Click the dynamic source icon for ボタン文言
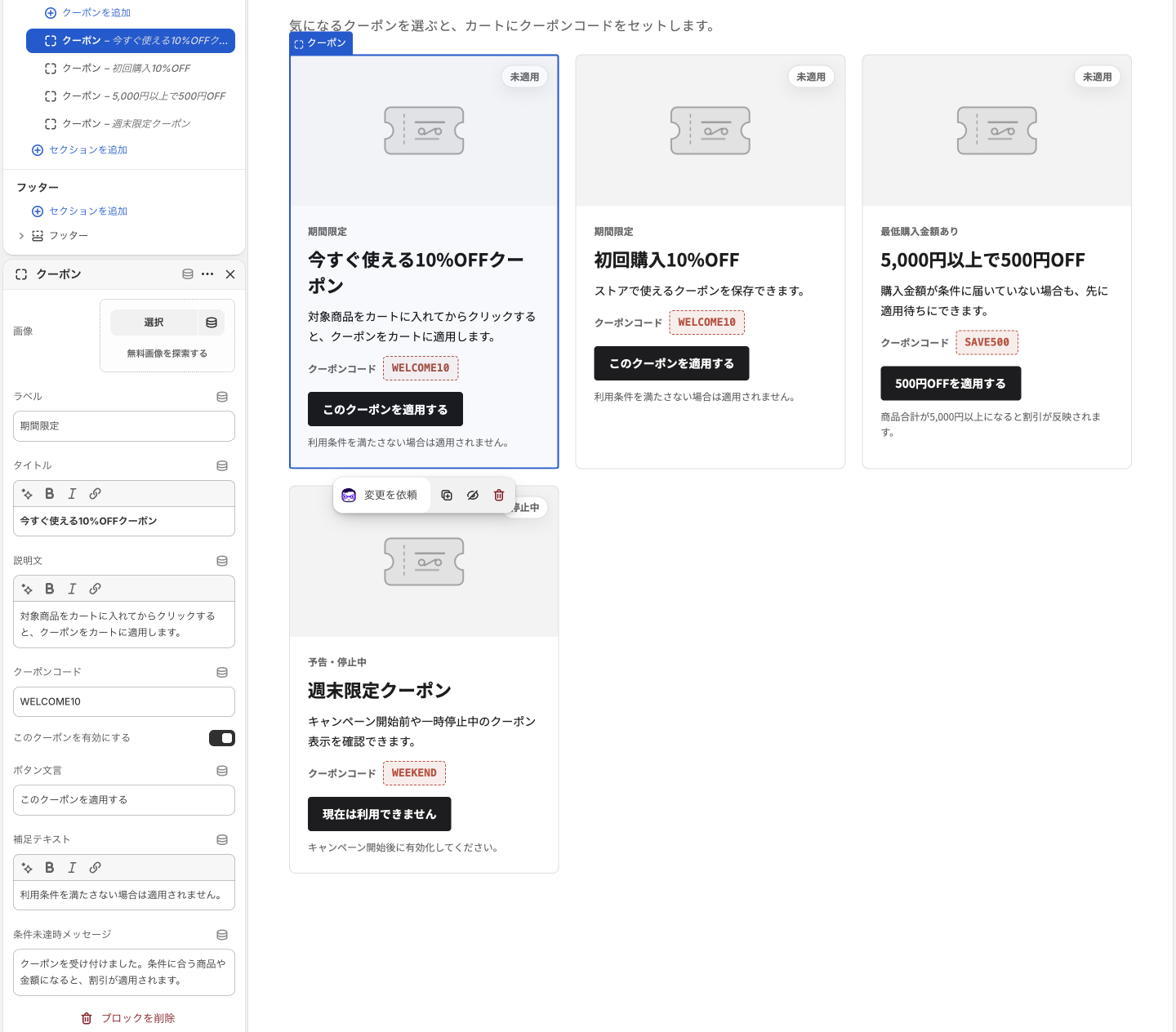Screen dimensions: 1176x1032 (222, 771)
